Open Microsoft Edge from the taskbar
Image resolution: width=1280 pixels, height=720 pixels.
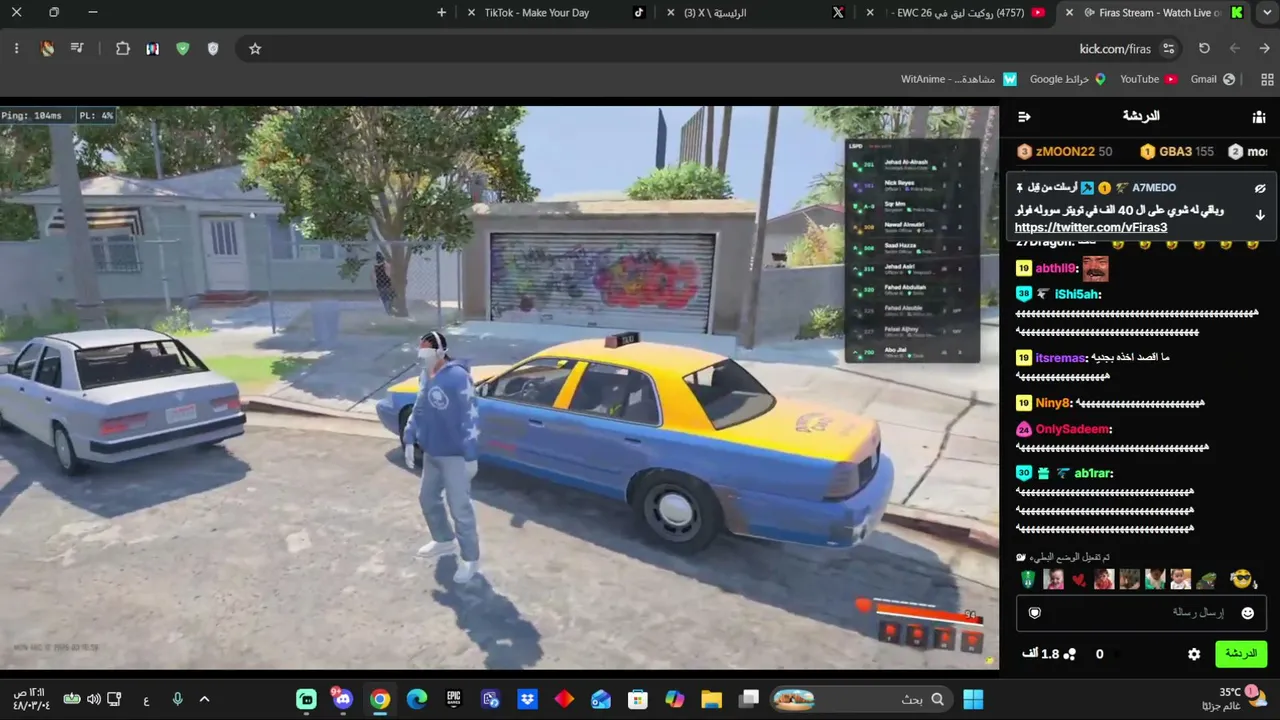(x=417, y=699)
